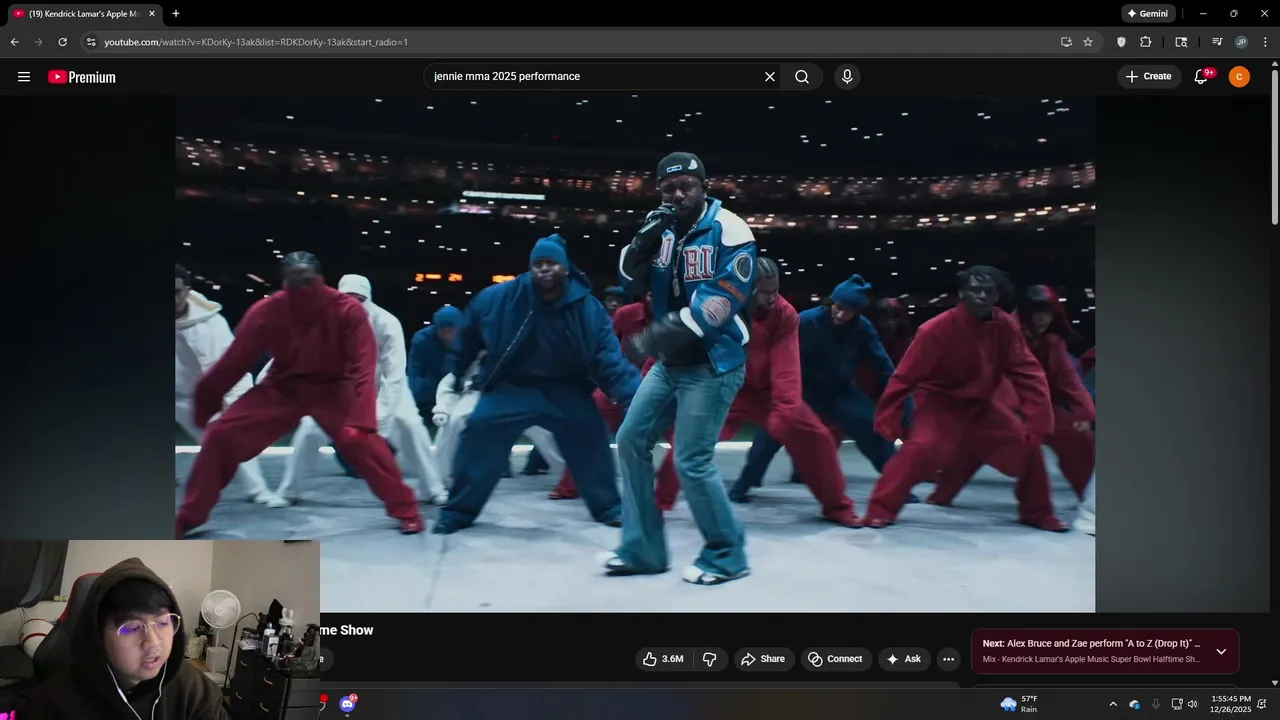The width and height of the screenshot is (1280, 720).
Task: Go back with browser back arrow
Action: pyautogui.click(x=14, y=42)
